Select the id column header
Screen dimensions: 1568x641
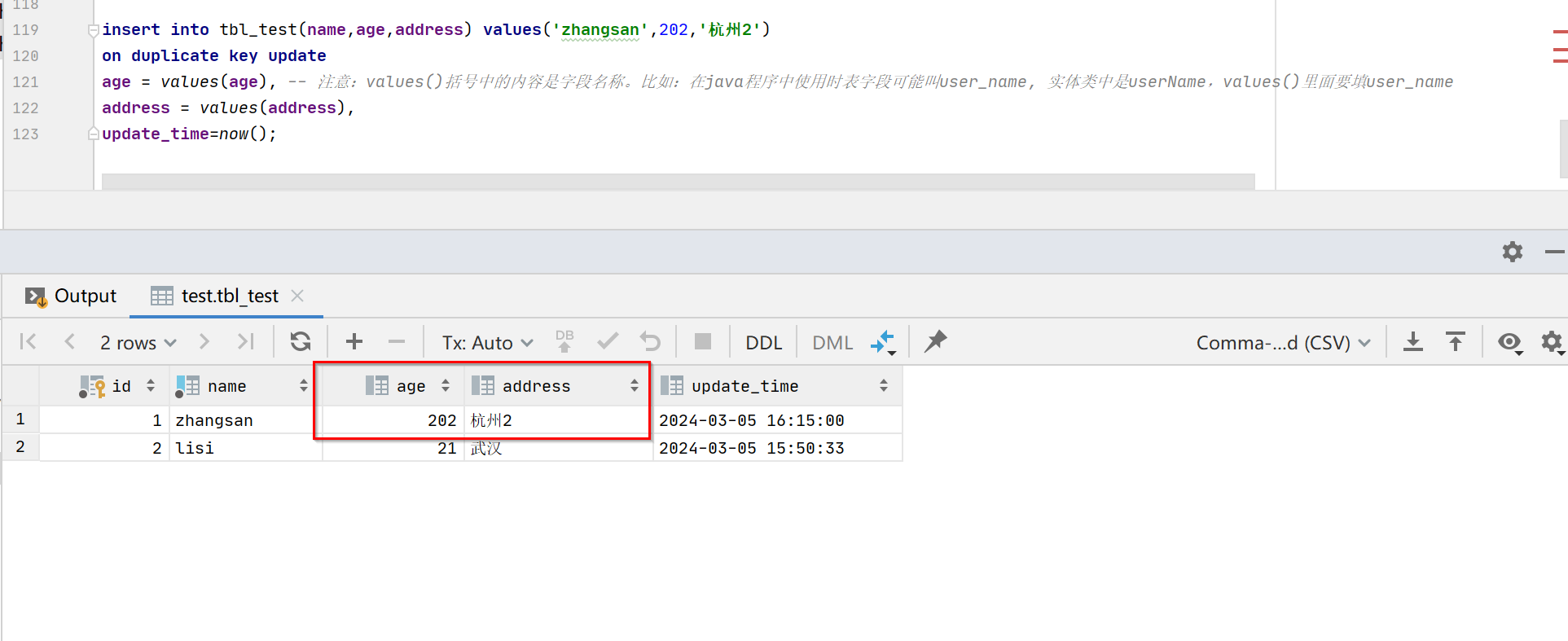pyautogui.click(x=104, y=386)
